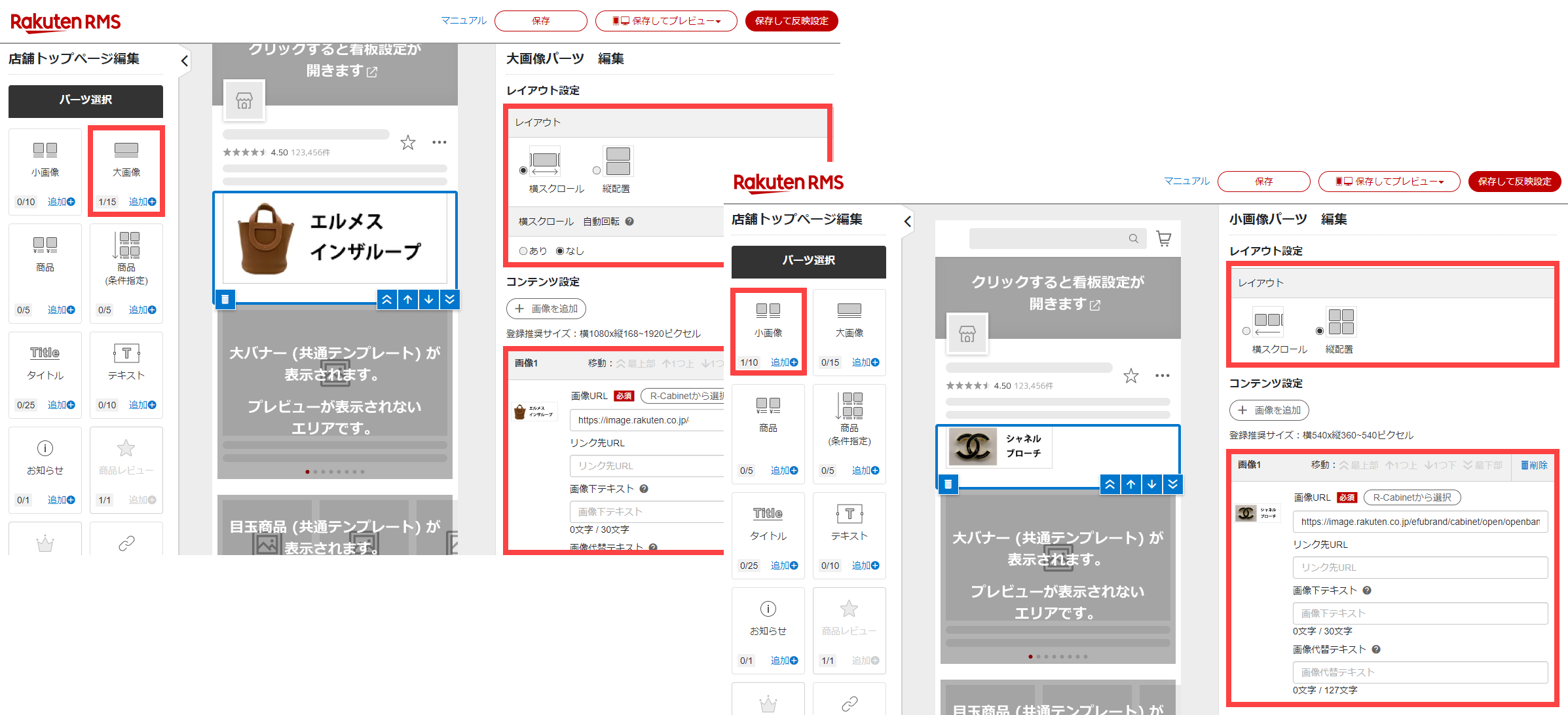Image resolution: width=1568 pixels, height=715 pixels.
Task: Select 大画像 part icon in right window
Action: coord(849,311)
